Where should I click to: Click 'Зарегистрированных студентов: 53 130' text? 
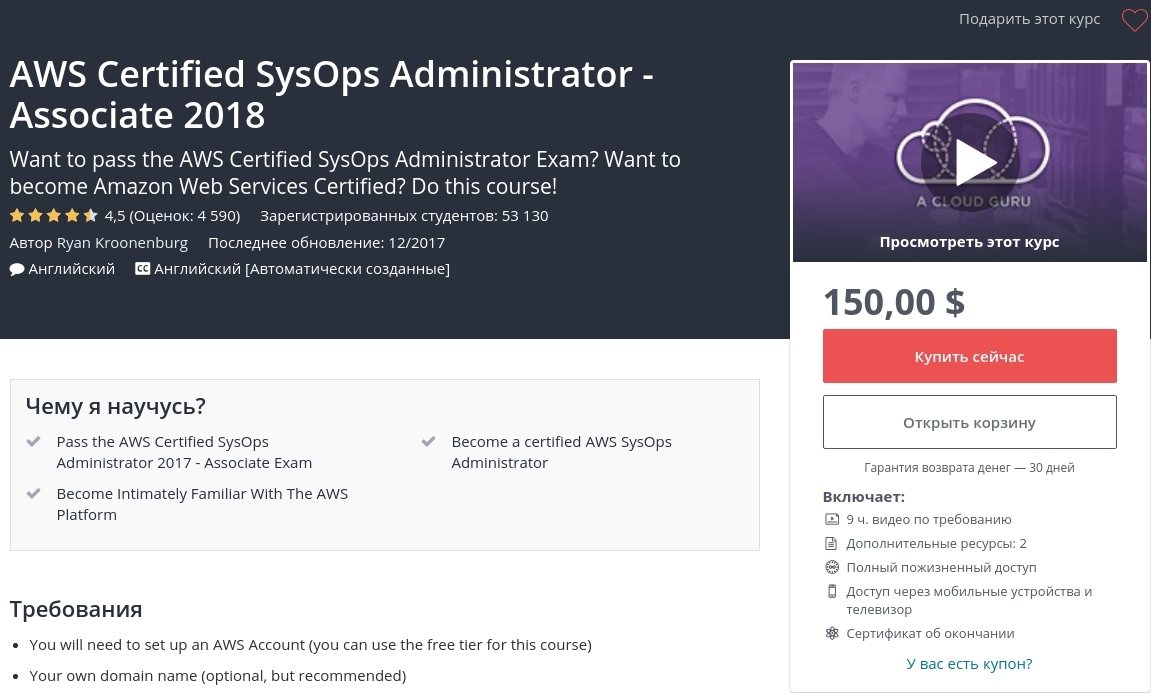(404, 216)
